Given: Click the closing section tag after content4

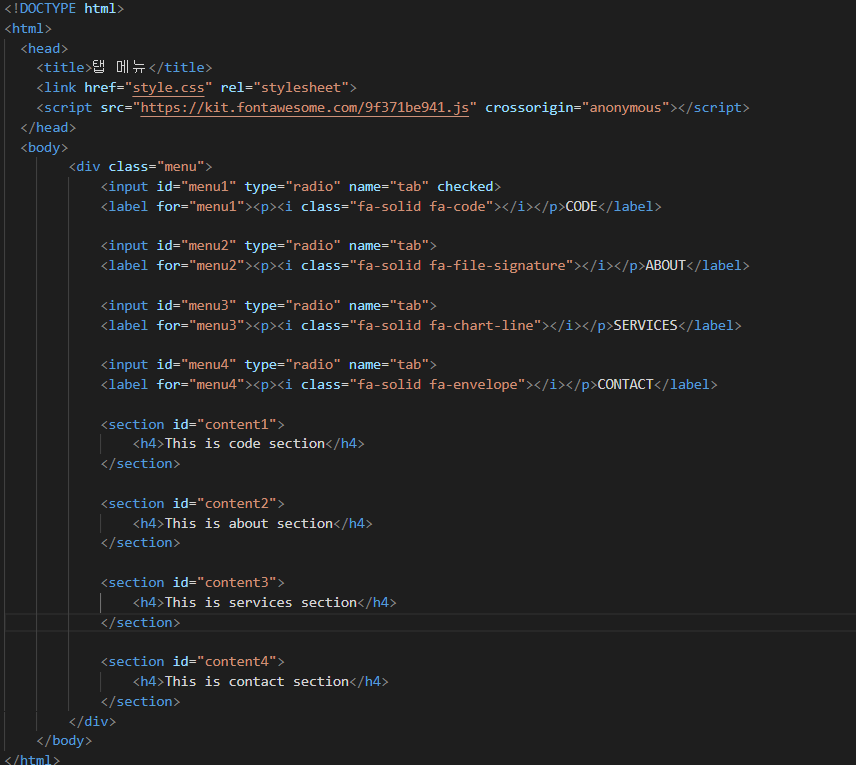Looking at the screenshot, I should pos(140,701).
